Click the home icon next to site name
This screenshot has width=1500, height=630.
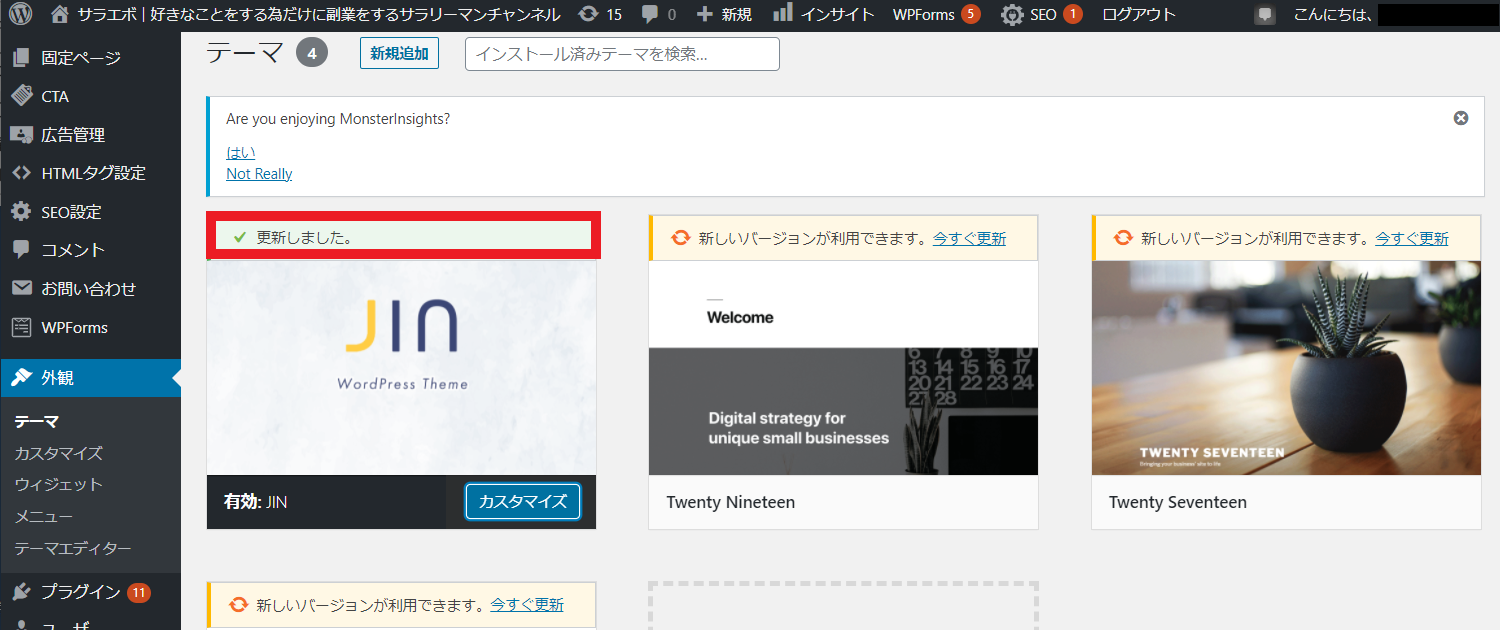click(x=60, y=15)
